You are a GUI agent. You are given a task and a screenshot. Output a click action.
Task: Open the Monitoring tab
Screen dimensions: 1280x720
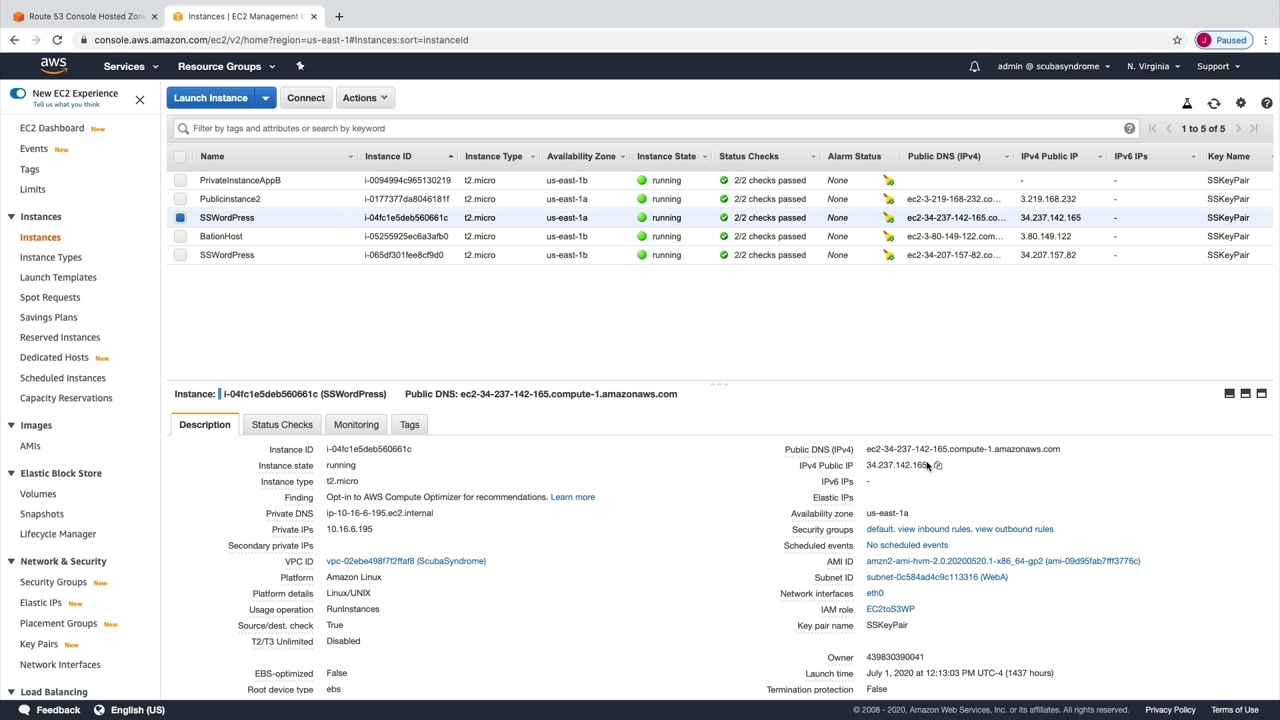(x=356, y=425)
